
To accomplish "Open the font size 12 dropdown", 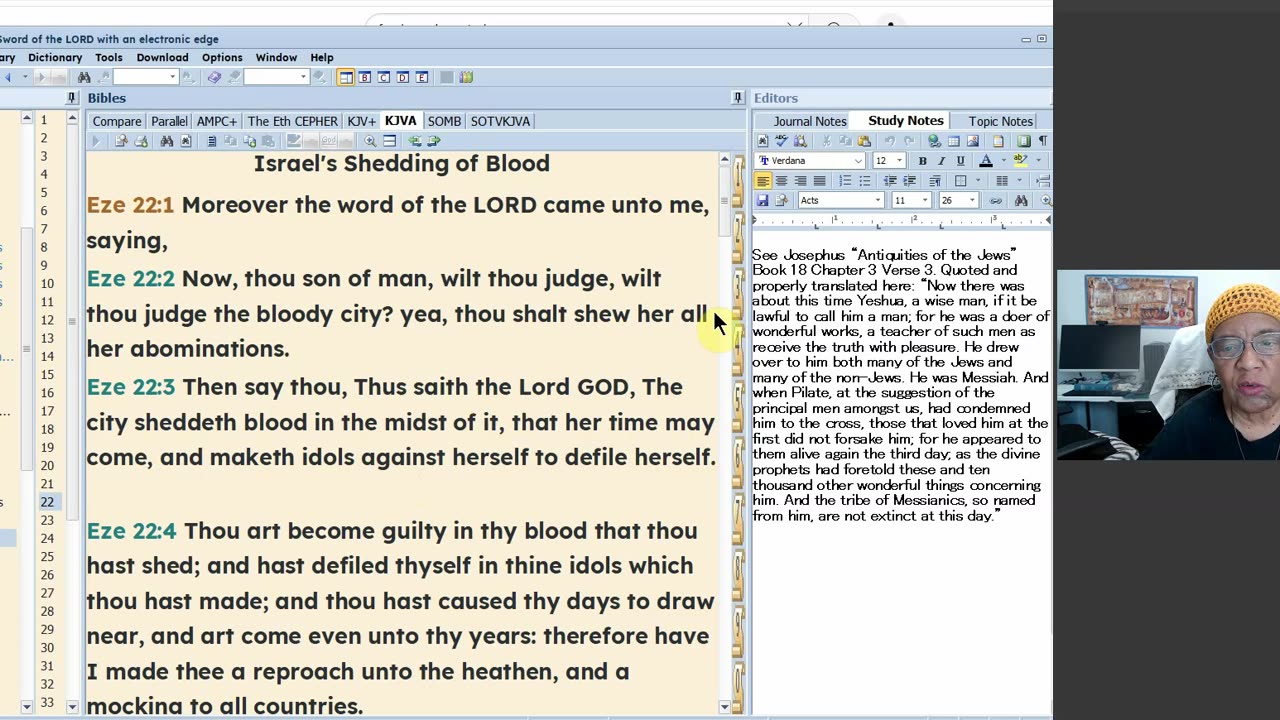I will (899, 160).
